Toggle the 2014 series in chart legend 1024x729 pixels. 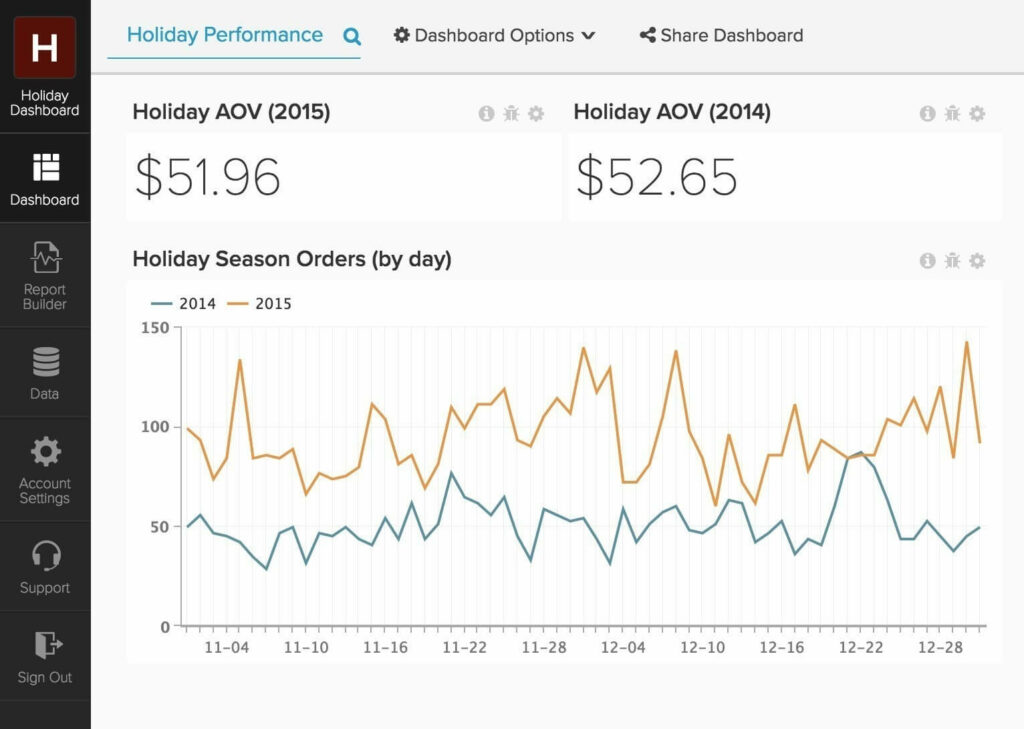[184, 304]
